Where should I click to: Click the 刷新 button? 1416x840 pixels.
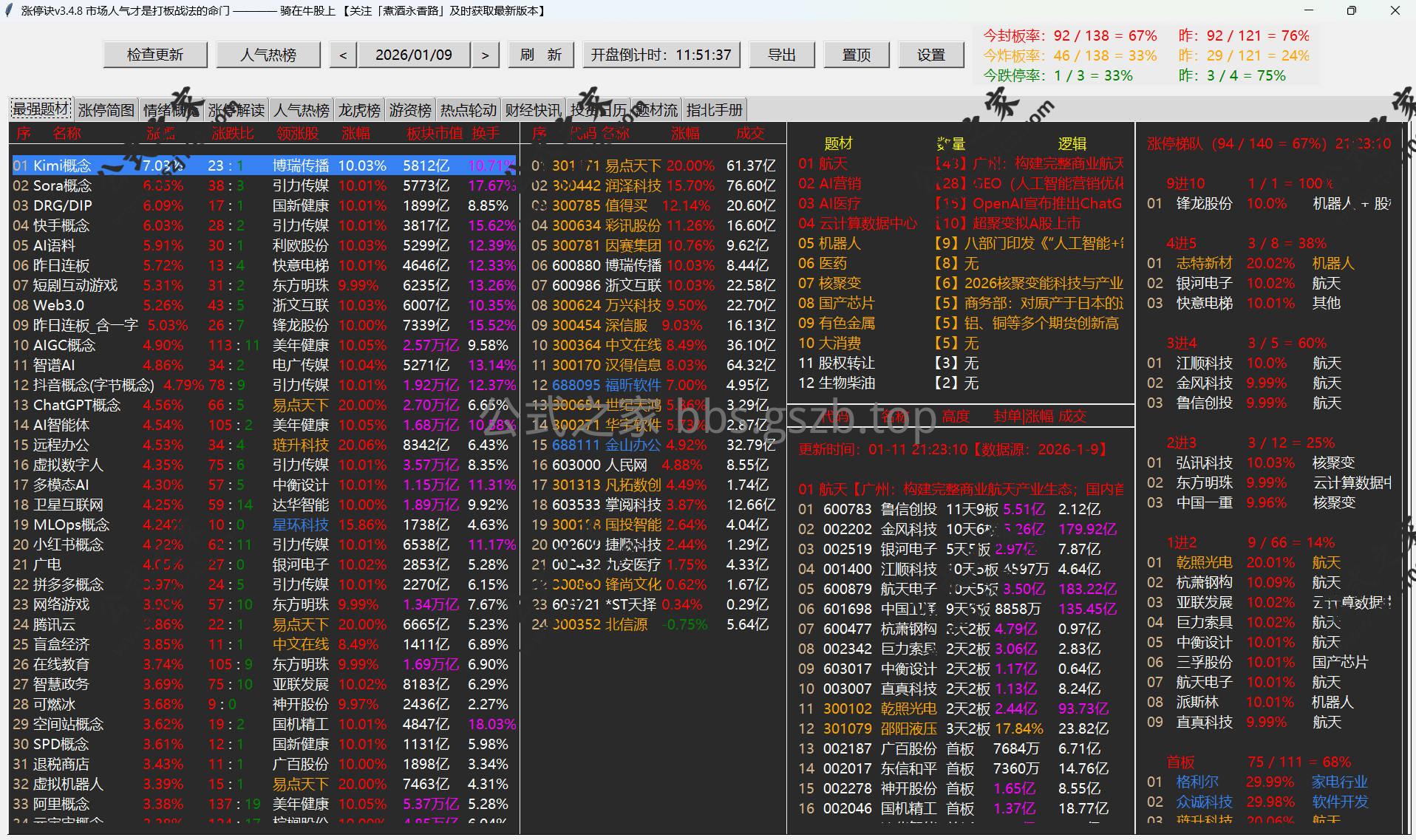pyautogui.click(x=541, y=55)
